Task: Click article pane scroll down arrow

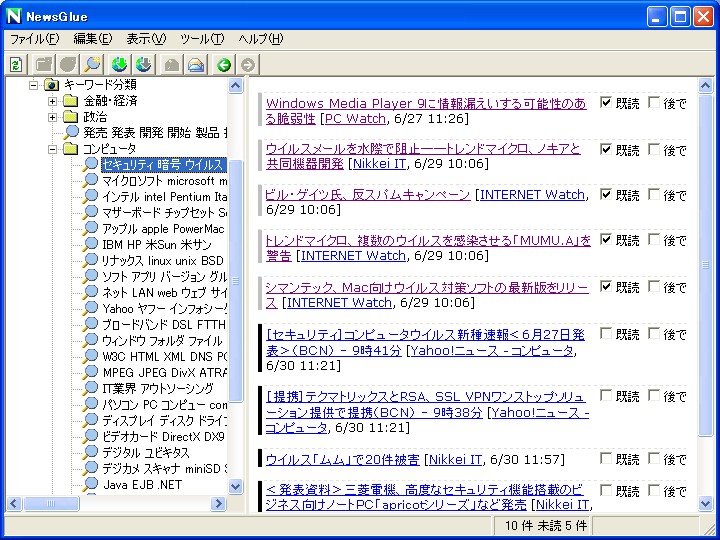Action: click(x=706, y=504)
